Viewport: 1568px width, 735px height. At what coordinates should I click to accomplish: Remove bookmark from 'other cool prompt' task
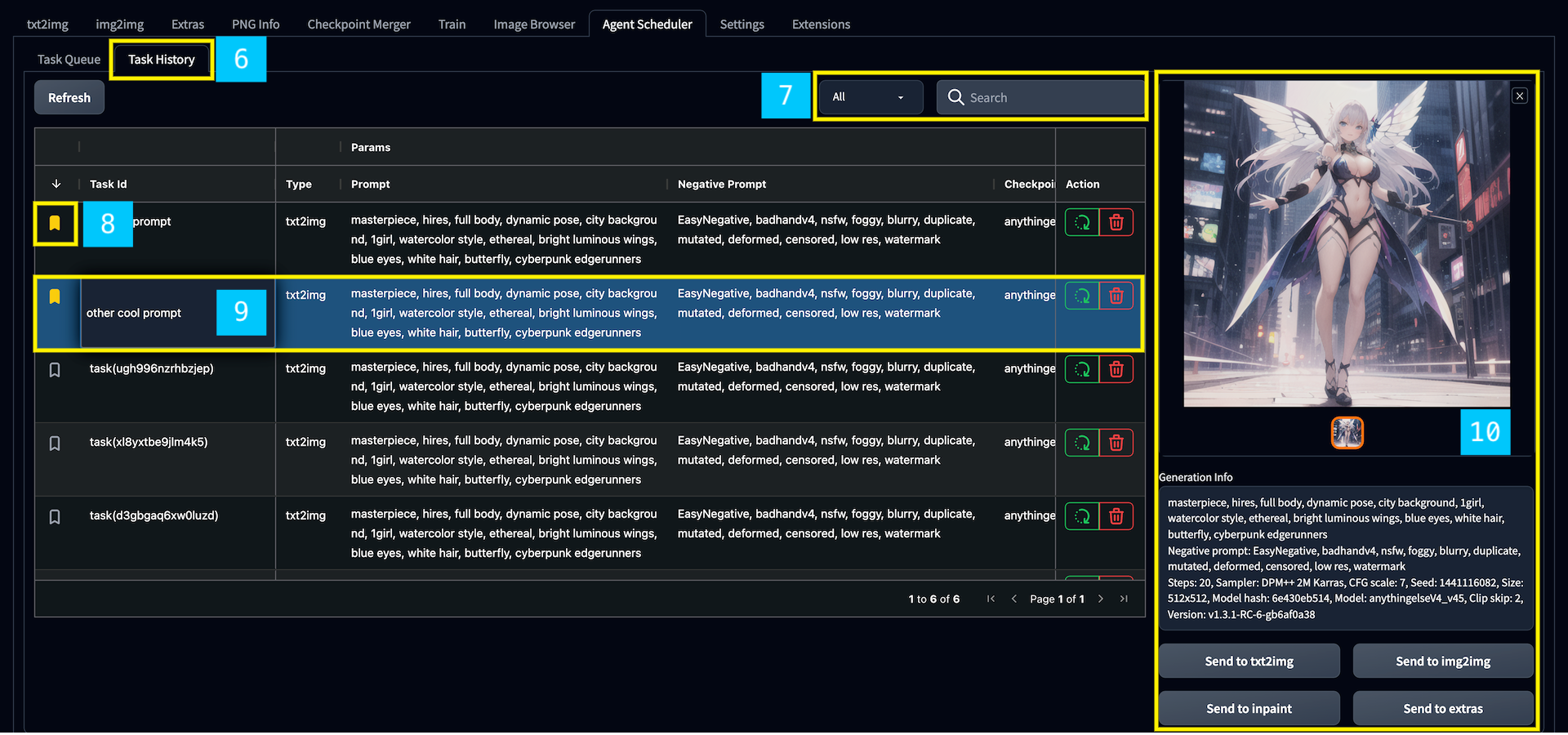55,296
